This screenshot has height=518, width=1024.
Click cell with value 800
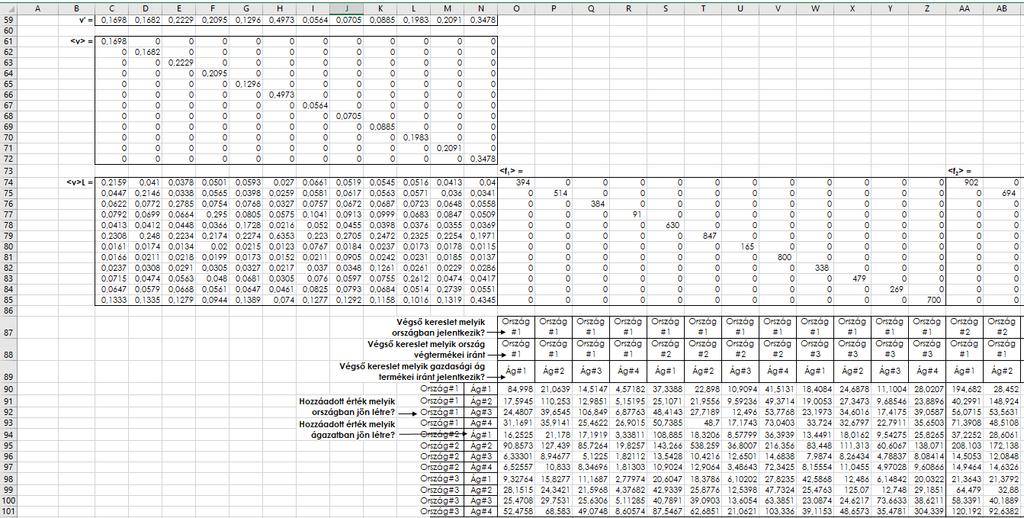(777, 257)
